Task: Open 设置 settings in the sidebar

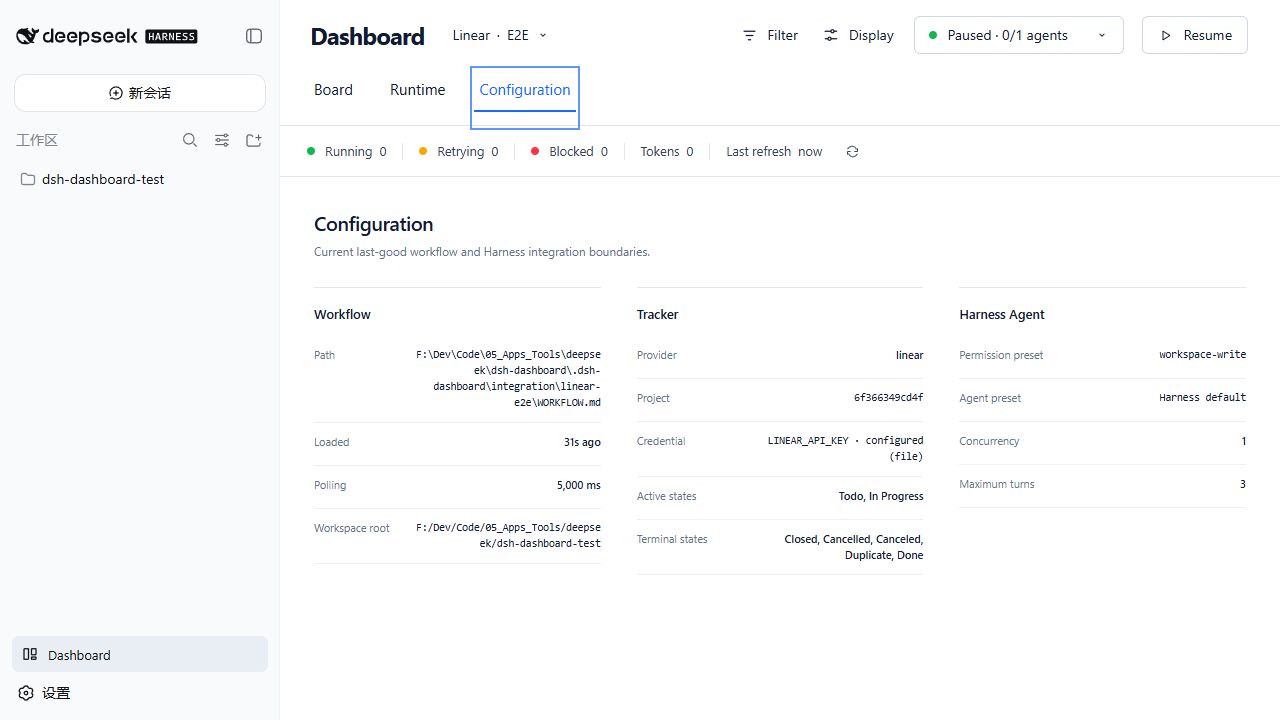Action: coord(140,693)
